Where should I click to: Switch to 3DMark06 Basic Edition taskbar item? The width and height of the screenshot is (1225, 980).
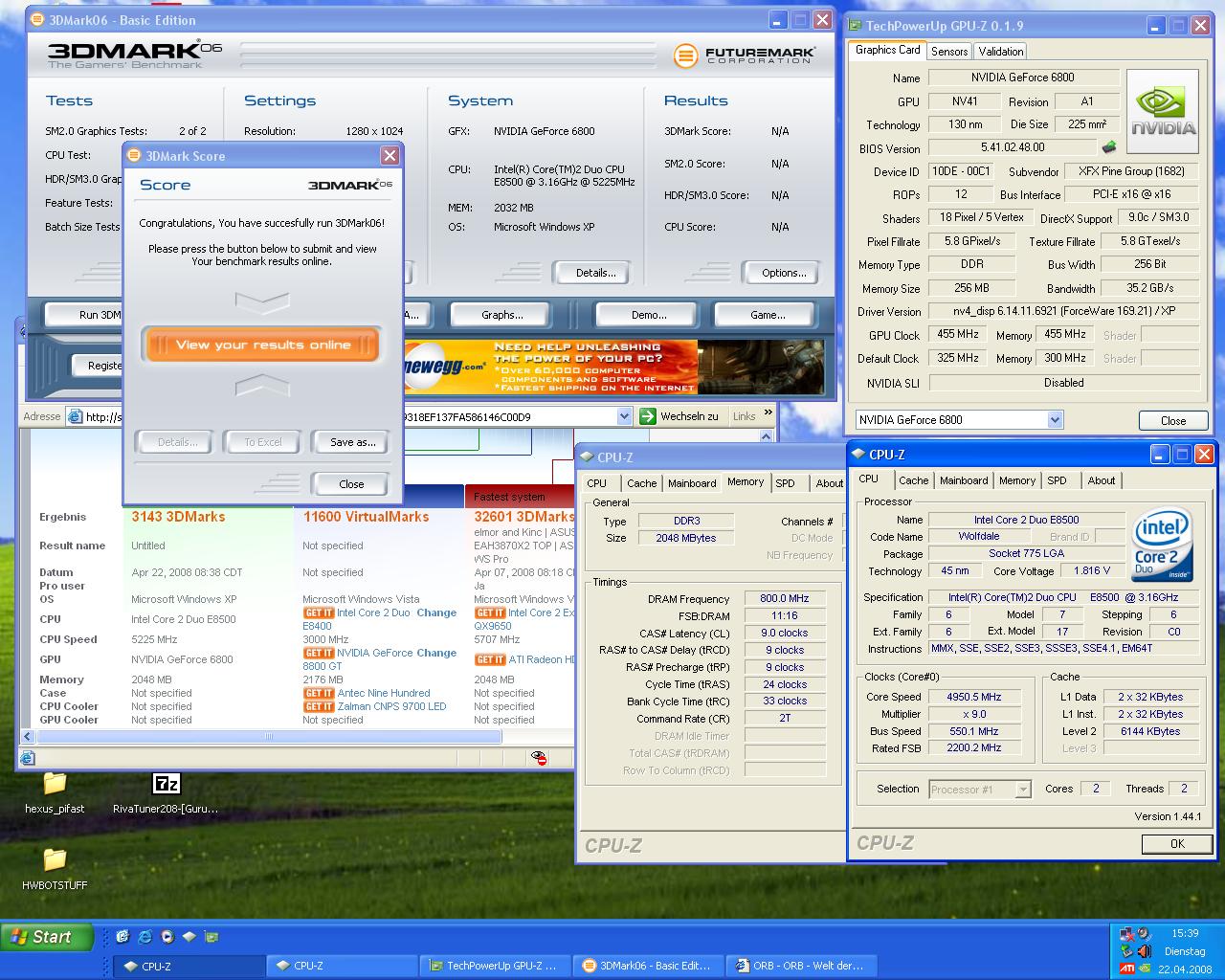tap(648, 966)
